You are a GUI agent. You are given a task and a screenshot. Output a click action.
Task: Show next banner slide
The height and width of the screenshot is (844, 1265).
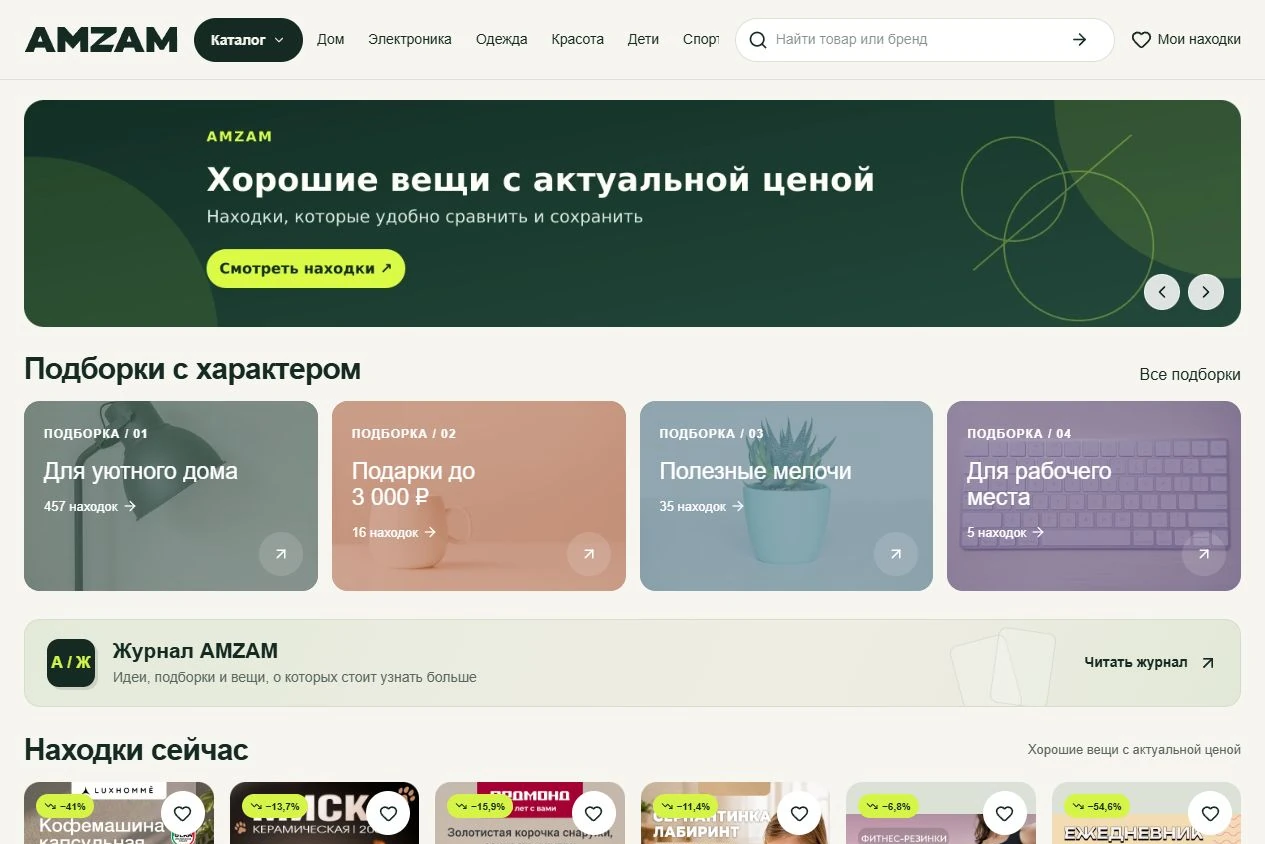pos(1206,292)
